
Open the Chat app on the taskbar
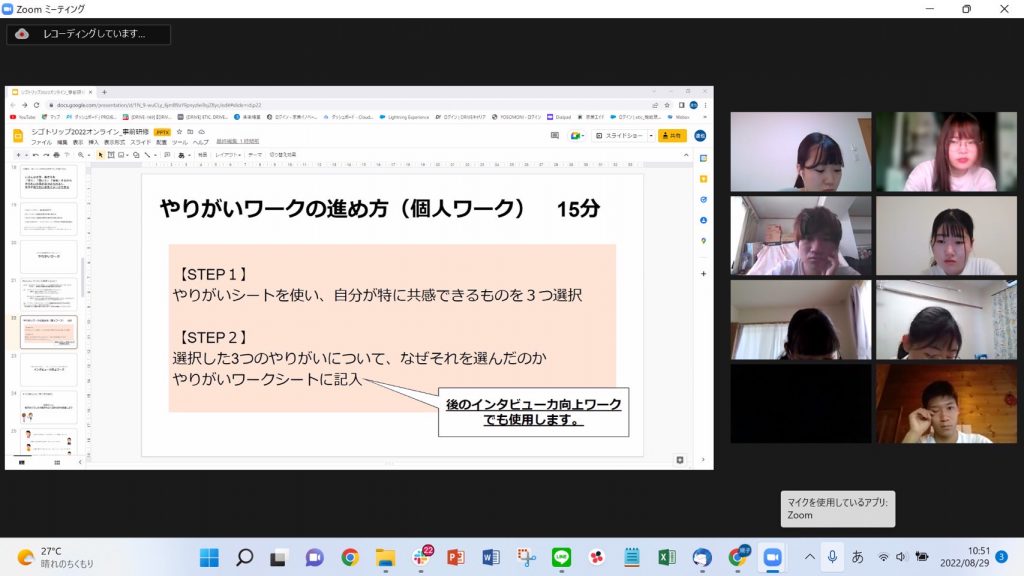[314, 557]
